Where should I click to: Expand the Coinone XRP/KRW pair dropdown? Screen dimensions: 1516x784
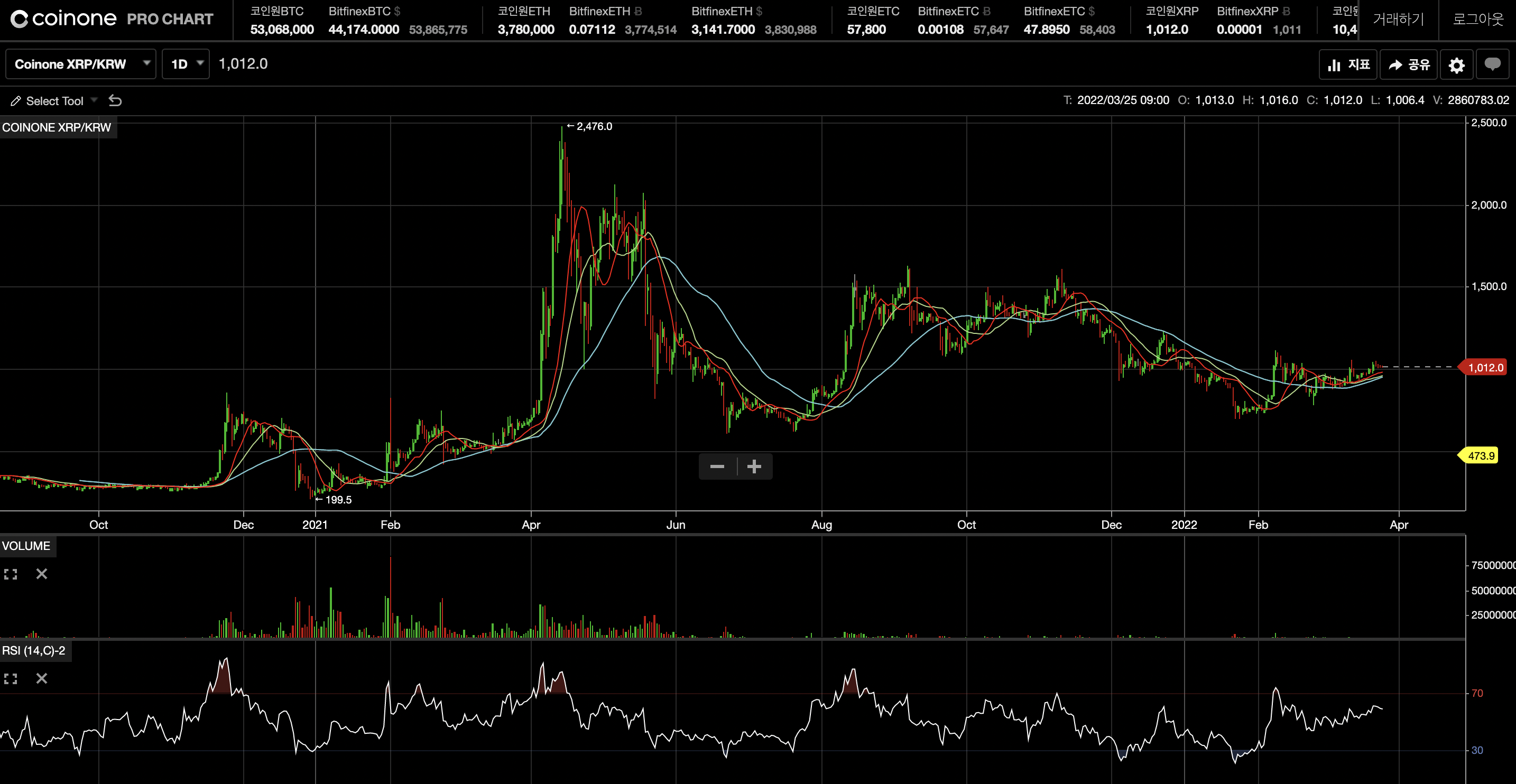coord(80,64)
